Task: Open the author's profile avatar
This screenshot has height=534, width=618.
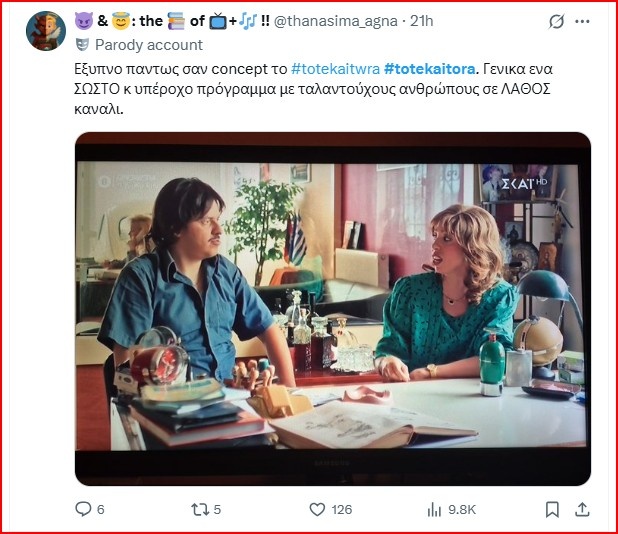Action: (46, 31)
